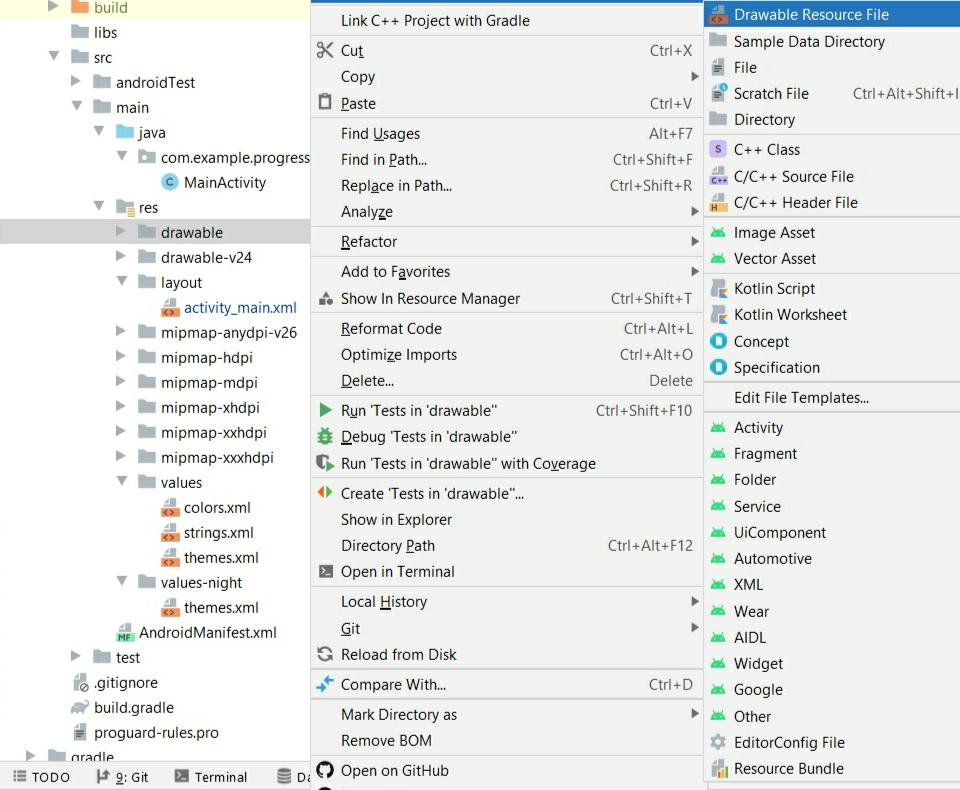960x790 pixels.
Task: Open the Activity submenu entry
Action: coord(833,427)
